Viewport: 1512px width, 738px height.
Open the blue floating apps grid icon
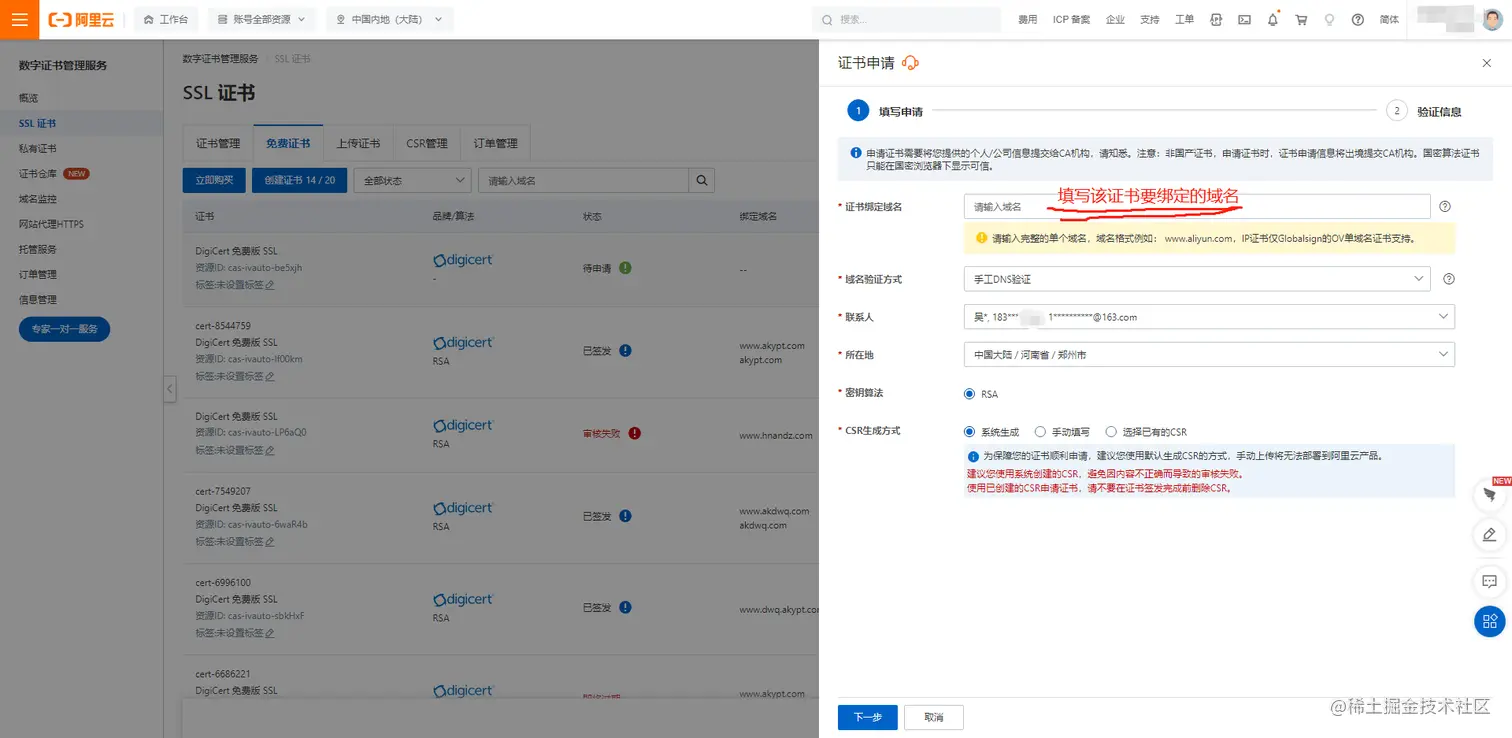point(1490,621)
